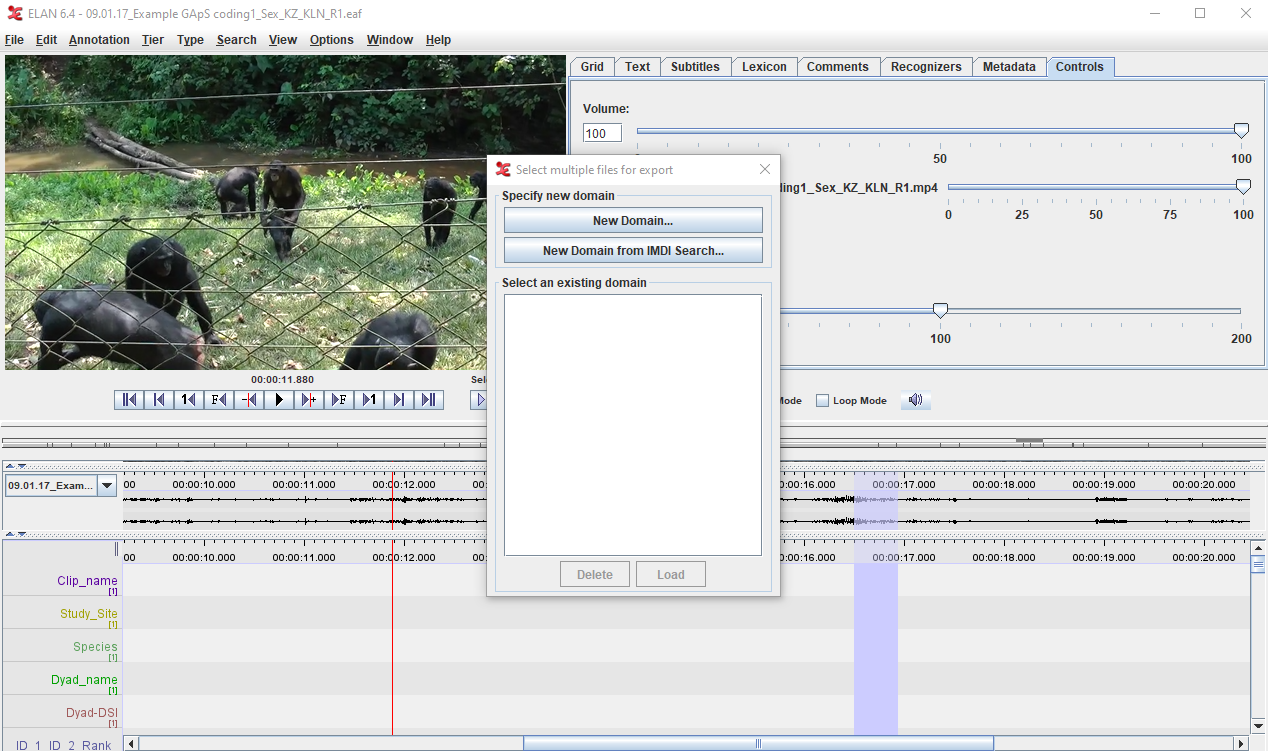Go one pixel back with red-marker icon

click(249, 400)
